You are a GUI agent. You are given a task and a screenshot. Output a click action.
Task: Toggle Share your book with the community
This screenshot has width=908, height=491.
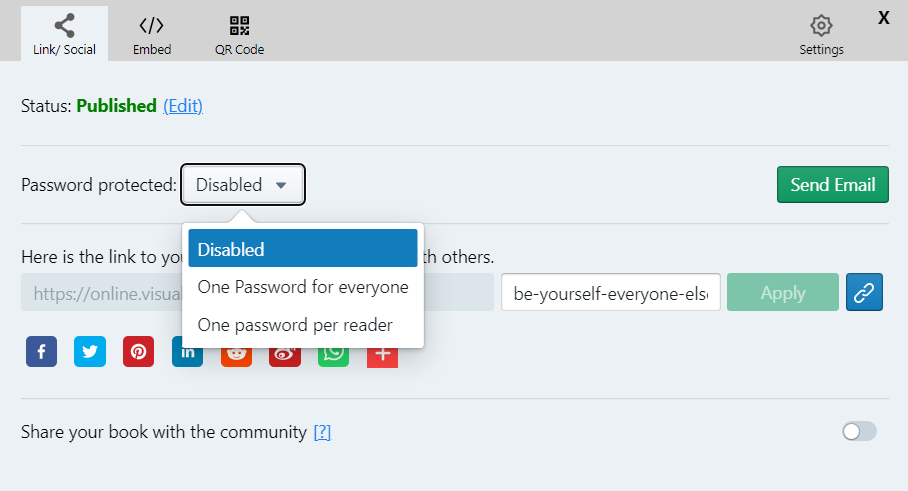click(859, 431)
